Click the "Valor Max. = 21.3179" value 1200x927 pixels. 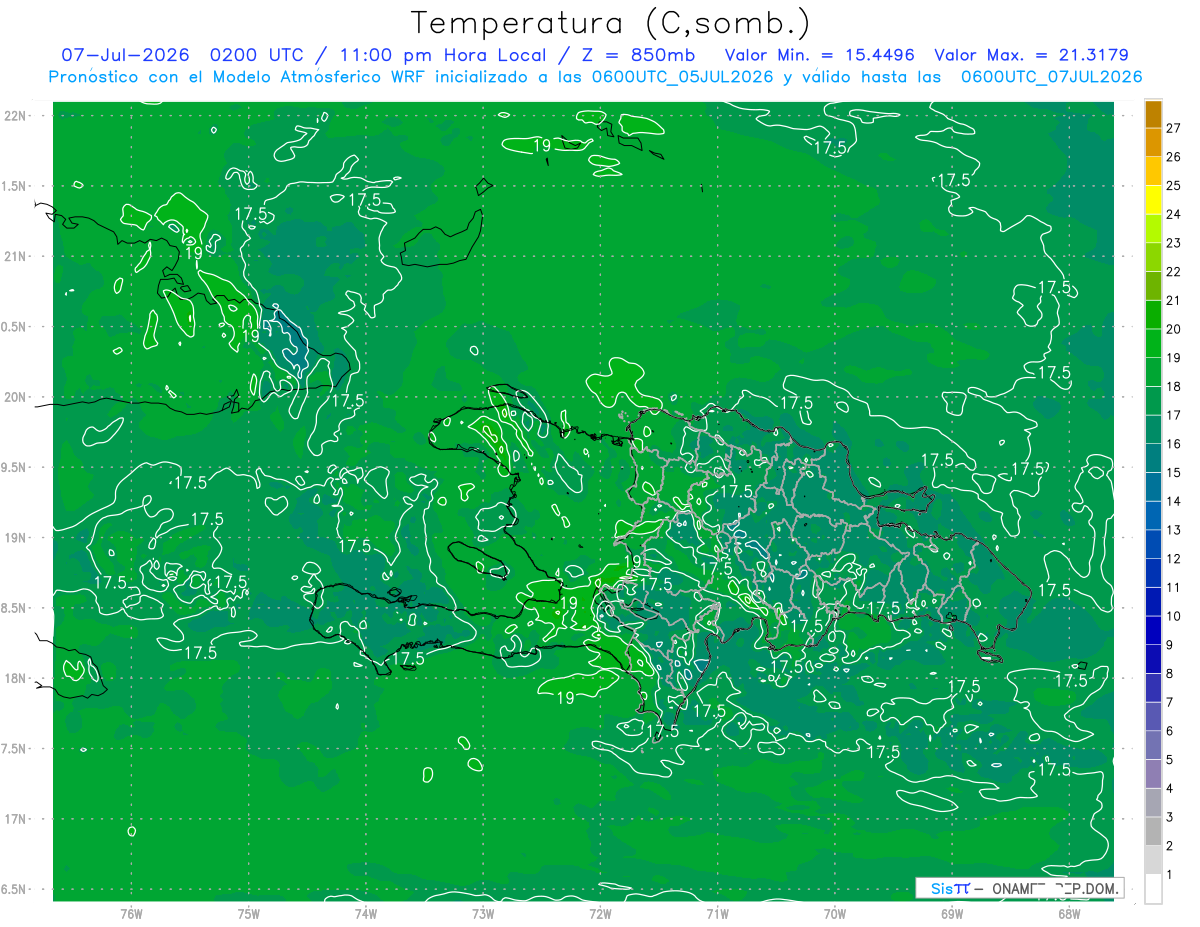(x=1032, y=55)
